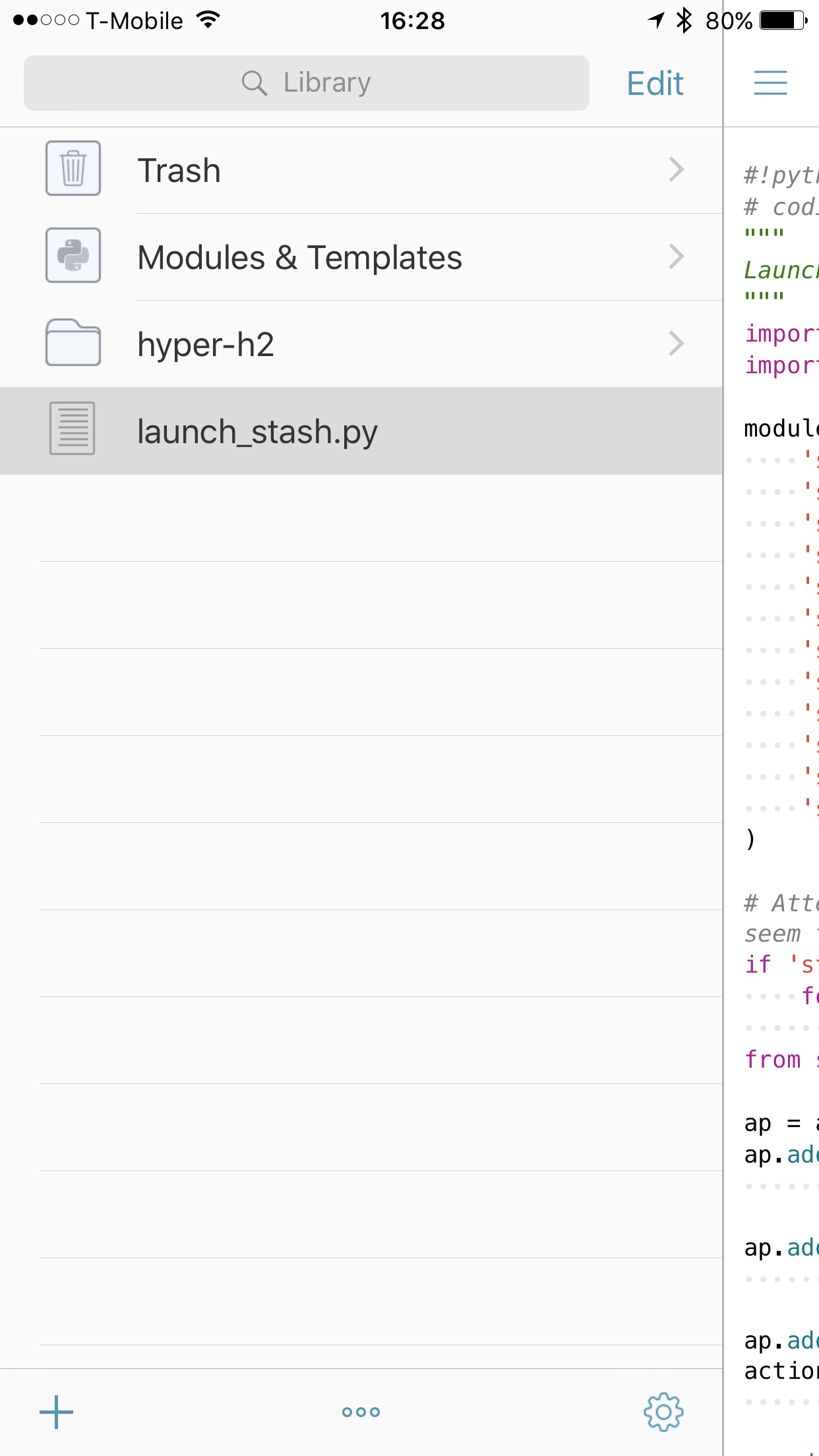Select the 'launch_stash.py' file name
Screen dimensions: 819x1456
(x=257, y=432)
